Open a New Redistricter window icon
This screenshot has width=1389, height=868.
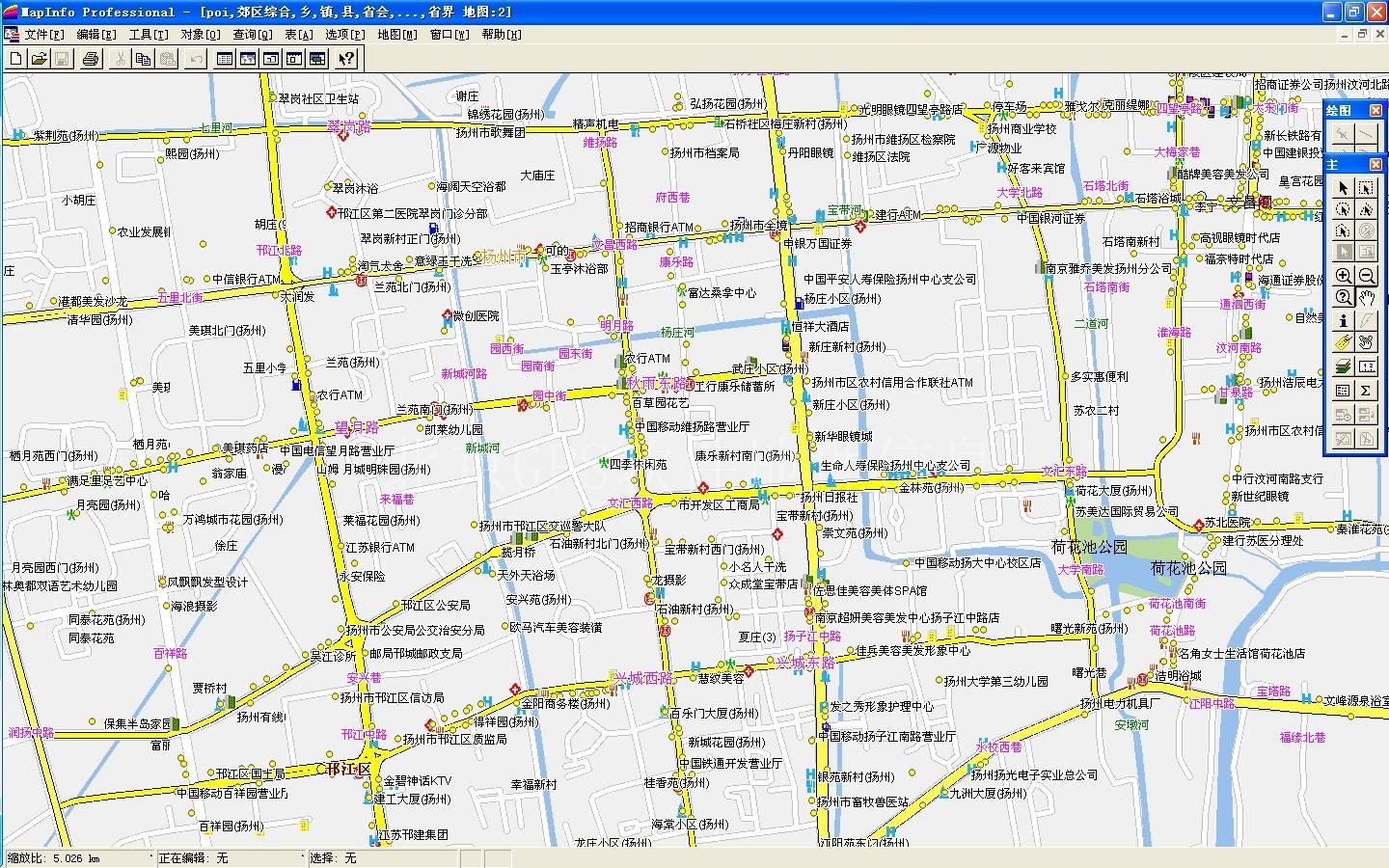click(x=317, y=59)
